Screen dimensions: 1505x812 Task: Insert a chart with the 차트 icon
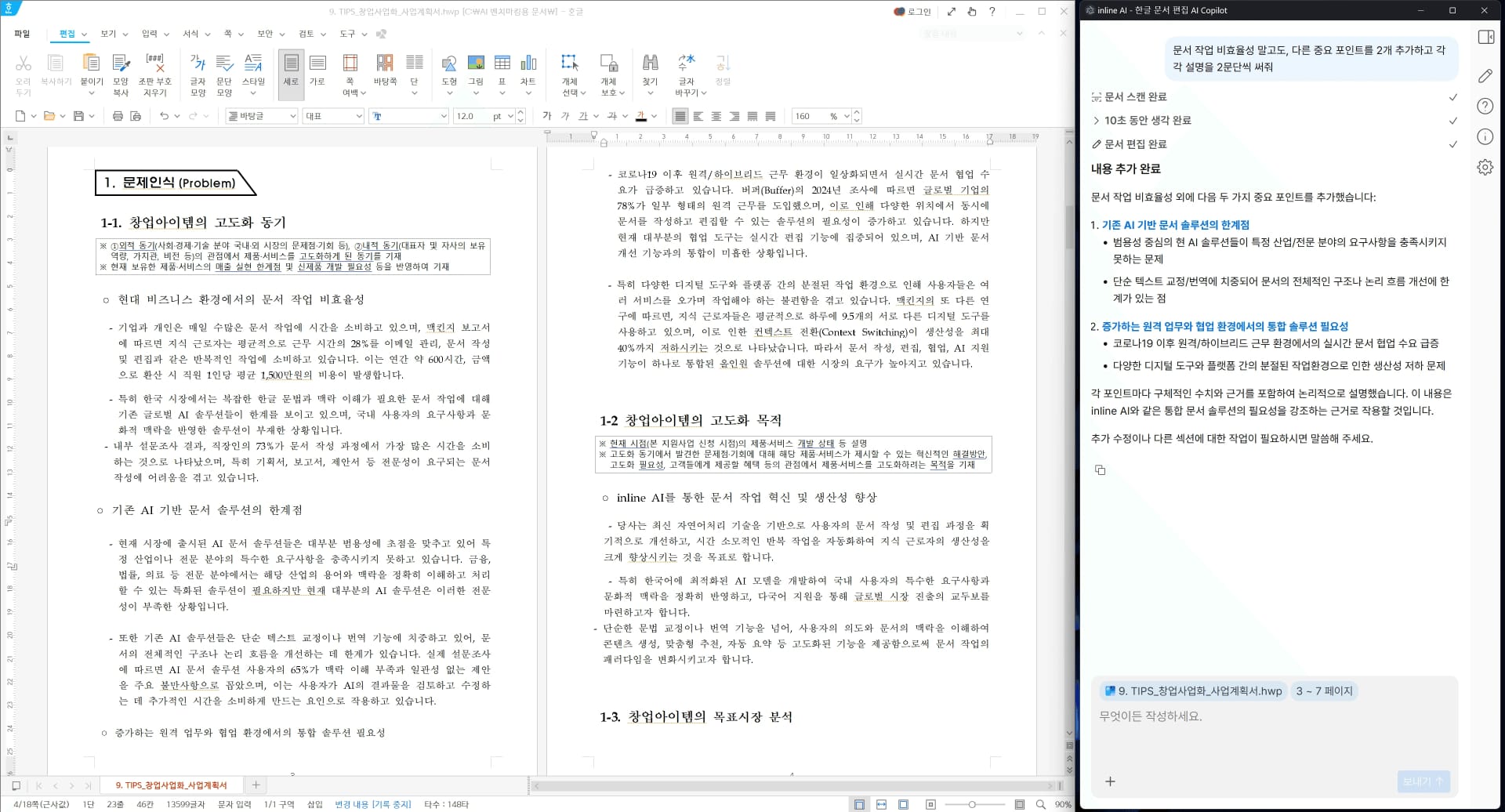point(529,71)
